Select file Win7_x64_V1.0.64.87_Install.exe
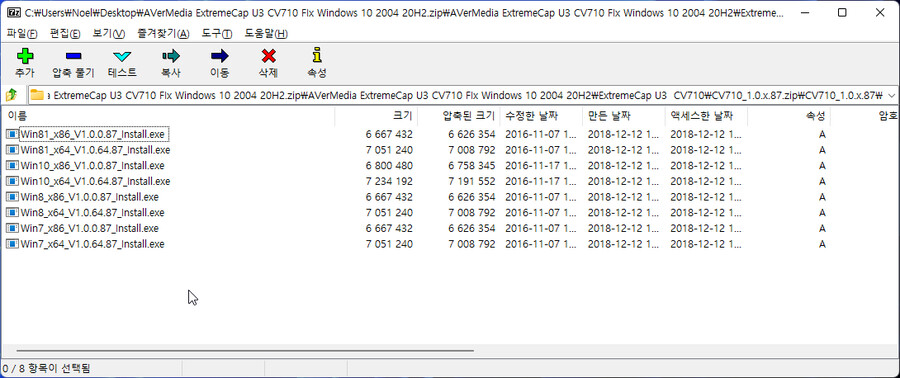This screenshot has height=378, width=900. (92, 244)
